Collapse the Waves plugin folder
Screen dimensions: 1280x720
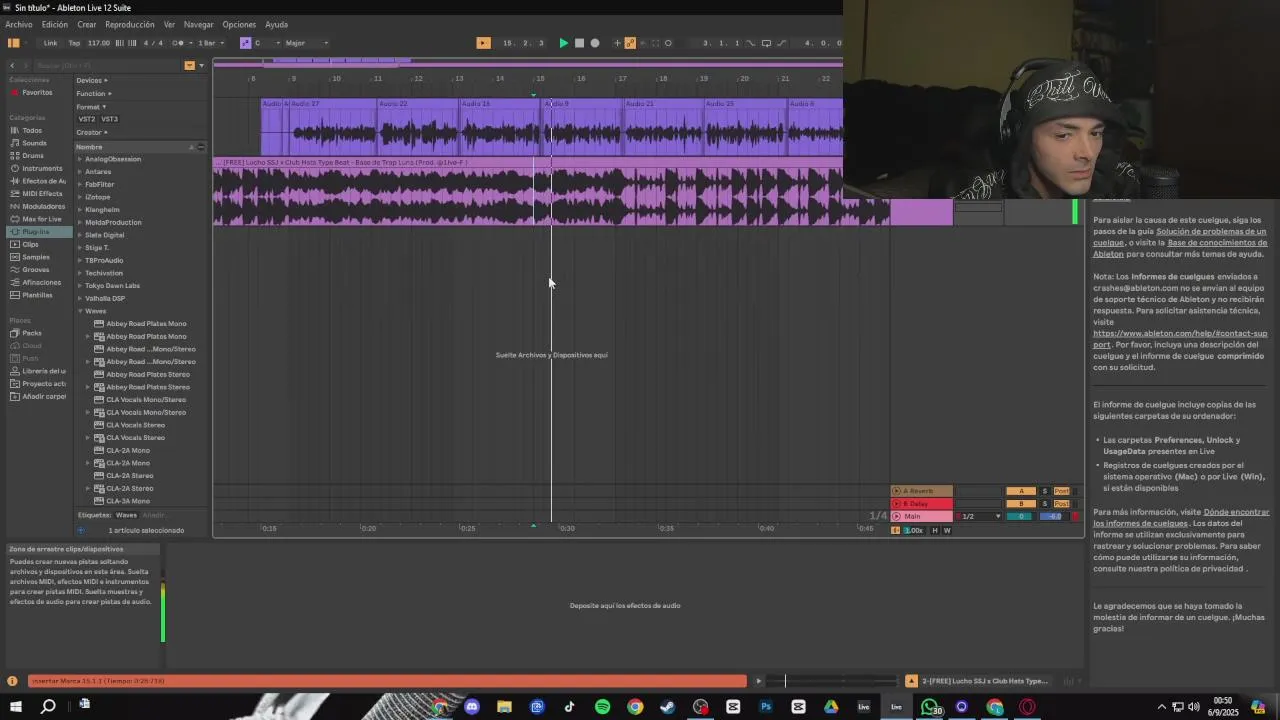click(x=80, y=311)
